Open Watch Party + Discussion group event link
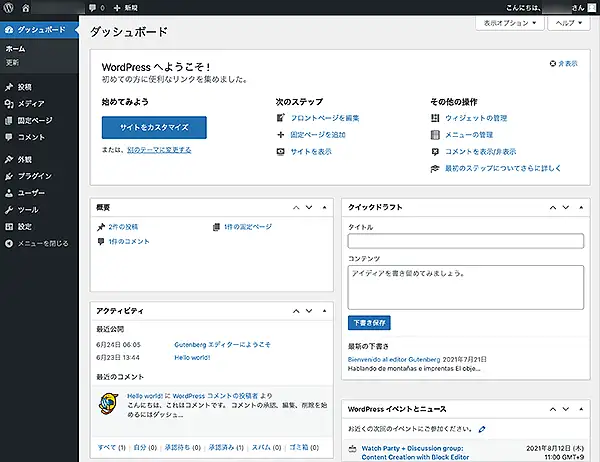Screen dimensions: 600x462 click(415, 453)
